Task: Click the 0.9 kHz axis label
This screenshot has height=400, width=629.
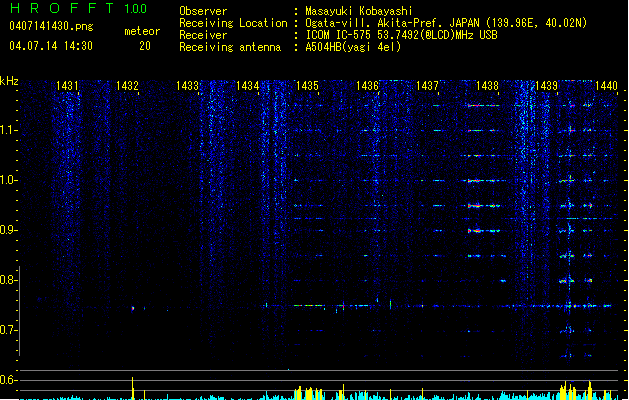Action: [x=8, y=230]
